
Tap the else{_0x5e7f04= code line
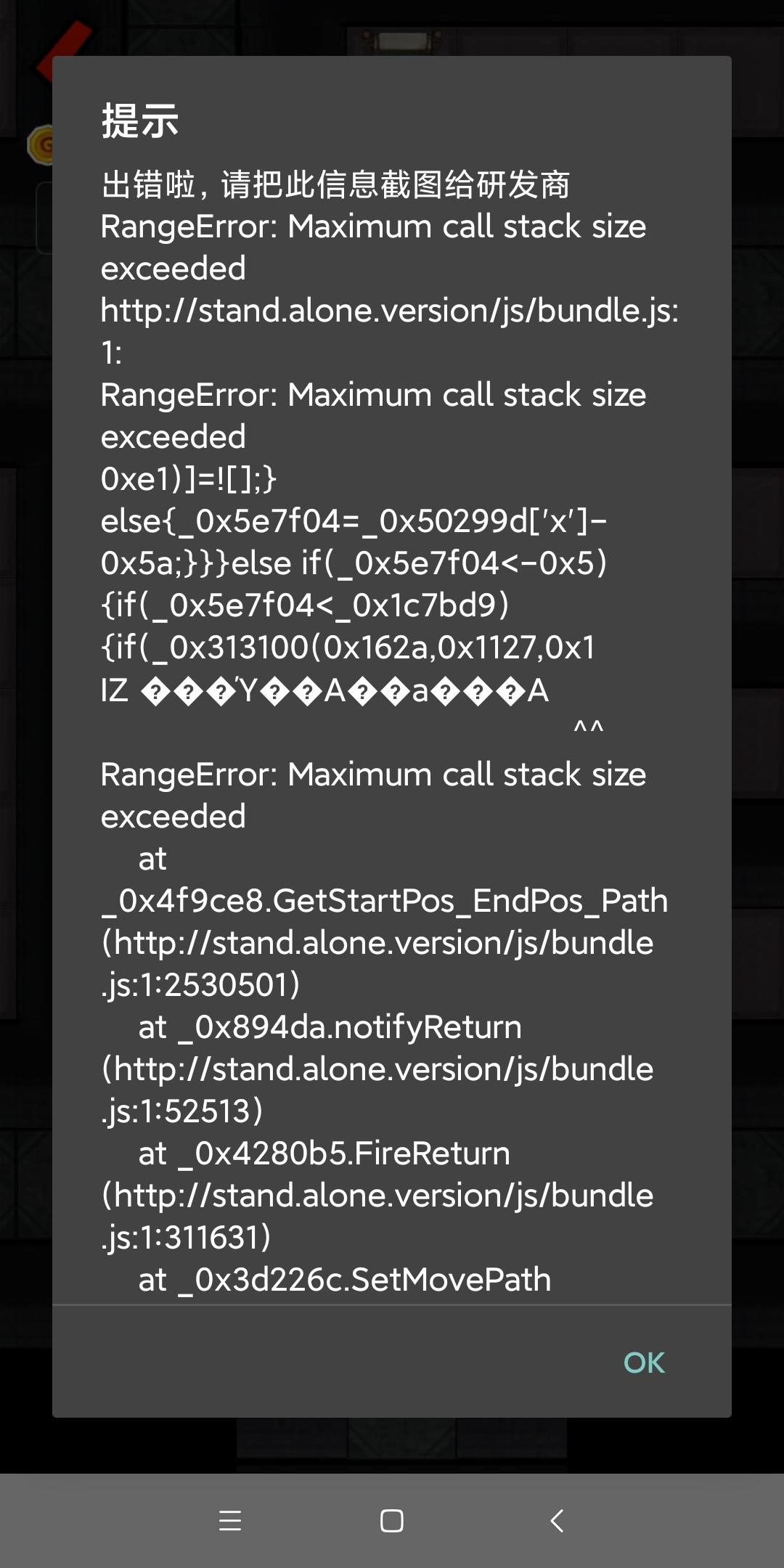[x=354, y=521]
